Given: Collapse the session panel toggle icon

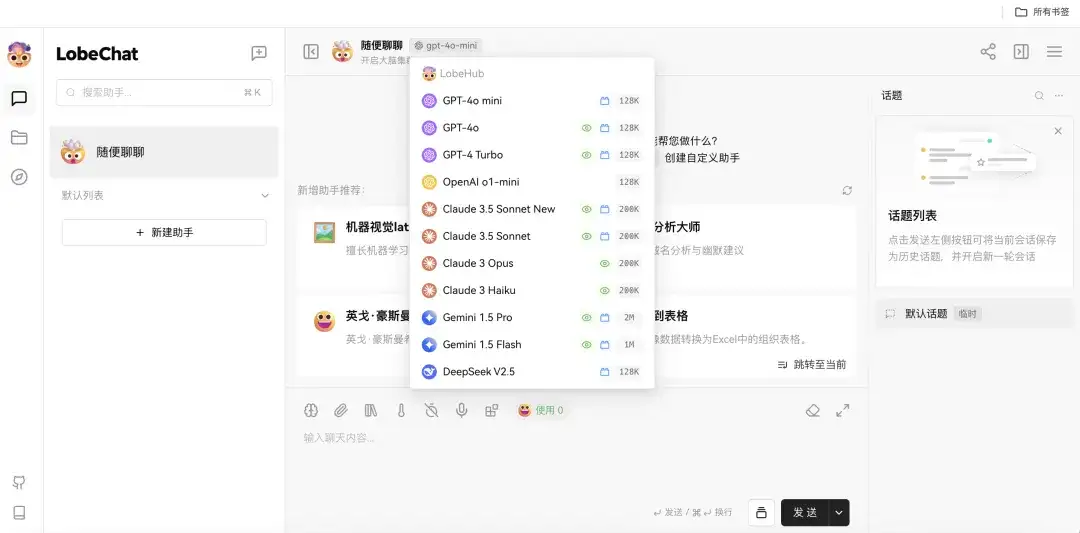Looking at the screenshot, I should [x=311, y=52].
